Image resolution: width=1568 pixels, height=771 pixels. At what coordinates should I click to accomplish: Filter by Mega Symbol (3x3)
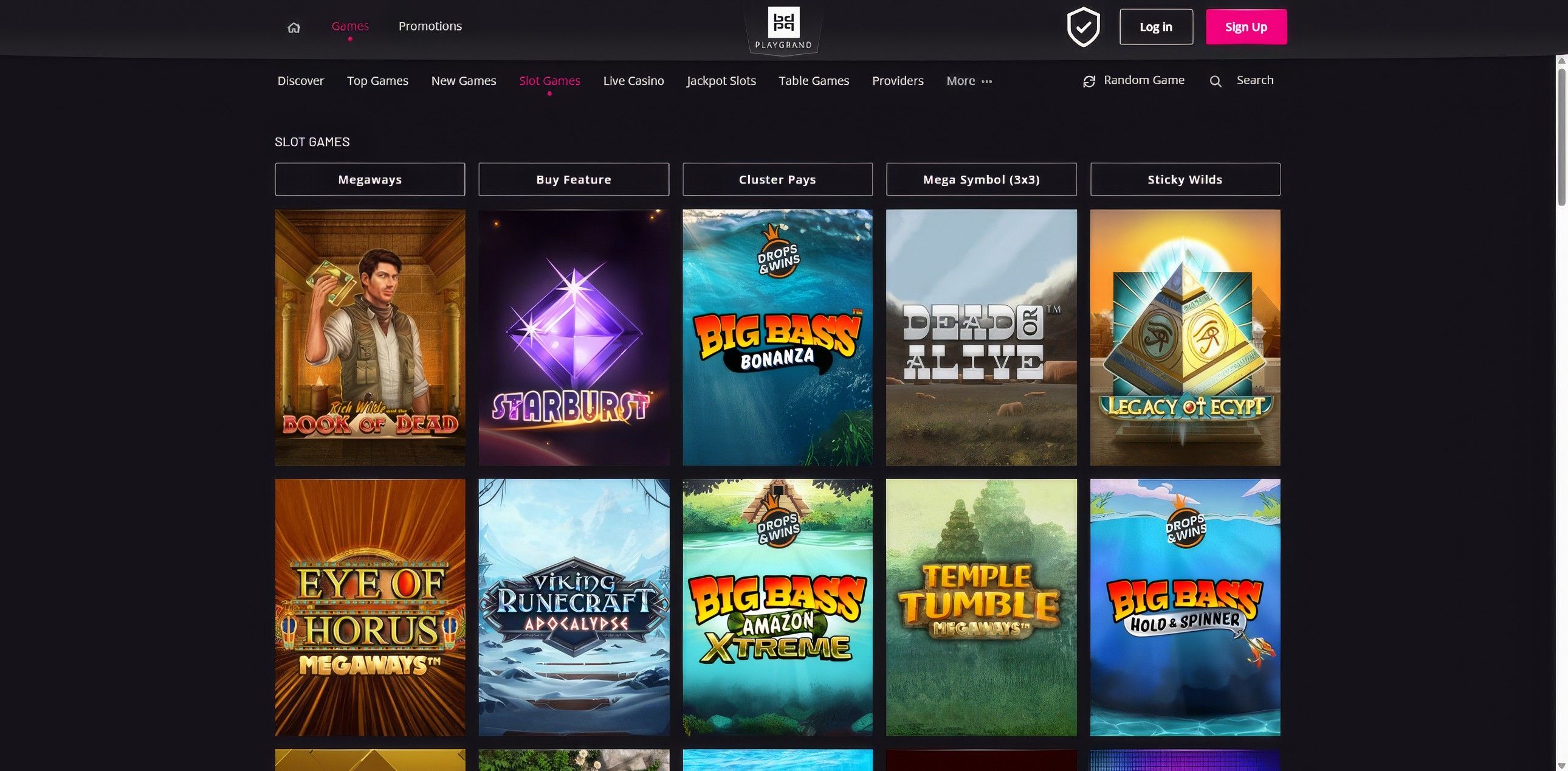tap(982, 179)
